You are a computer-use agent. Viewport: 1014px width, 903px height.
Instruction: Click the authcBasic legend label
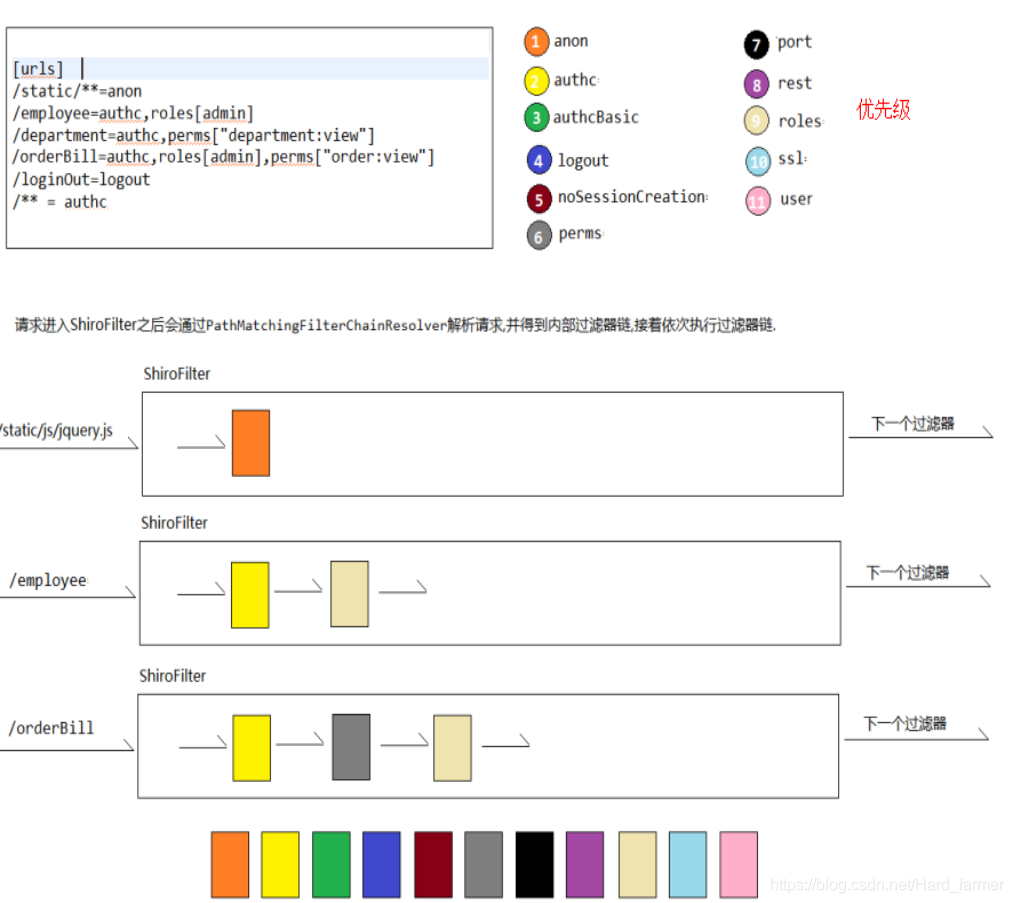coord(596,117)
